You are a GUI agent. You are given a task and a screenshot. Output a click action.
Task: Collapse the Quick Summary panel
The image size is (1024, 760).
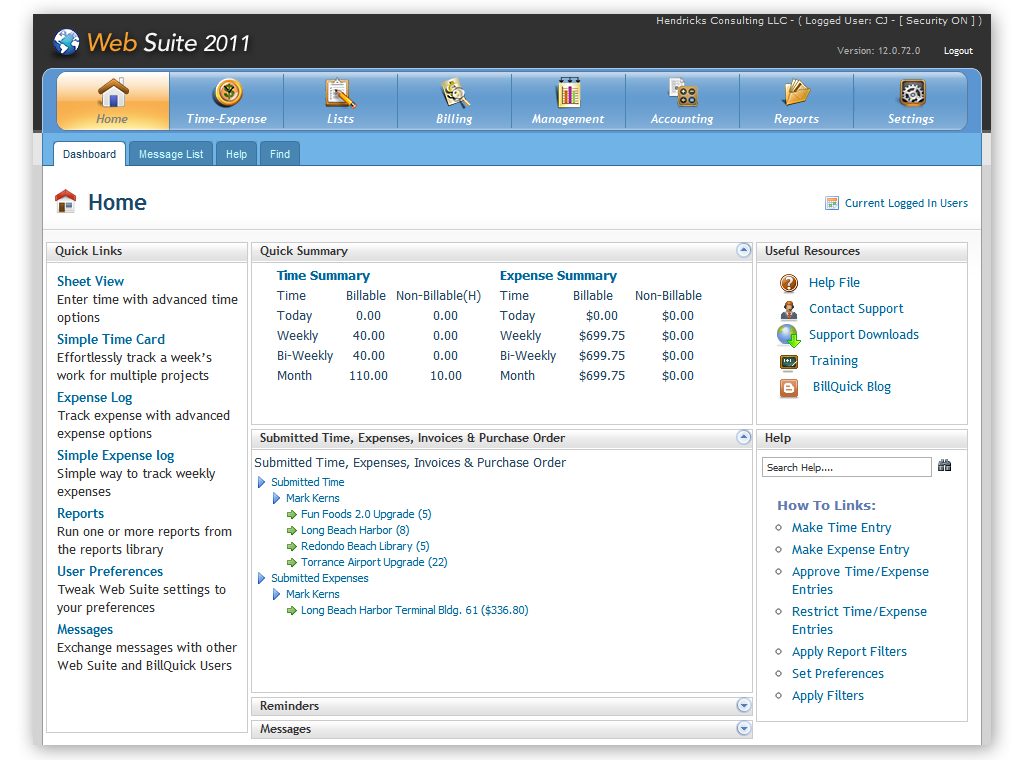(x=743, y=251)
